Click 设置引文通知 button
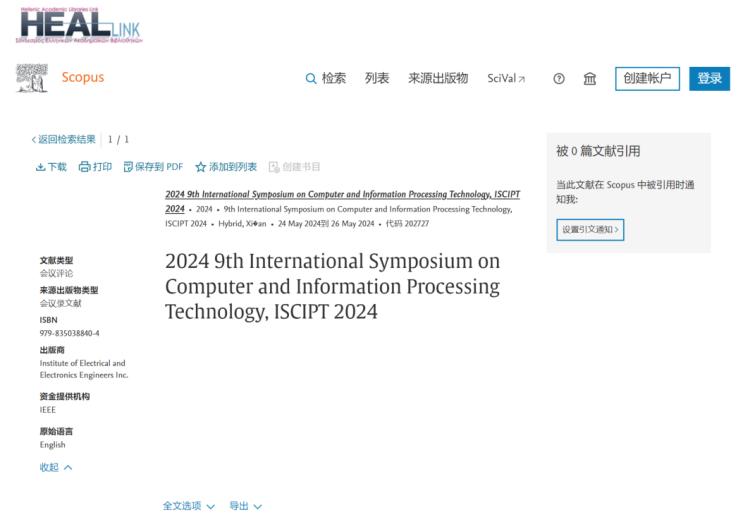Image resolution: width=743 pixels, height=522 pixels. click(590, 230)
